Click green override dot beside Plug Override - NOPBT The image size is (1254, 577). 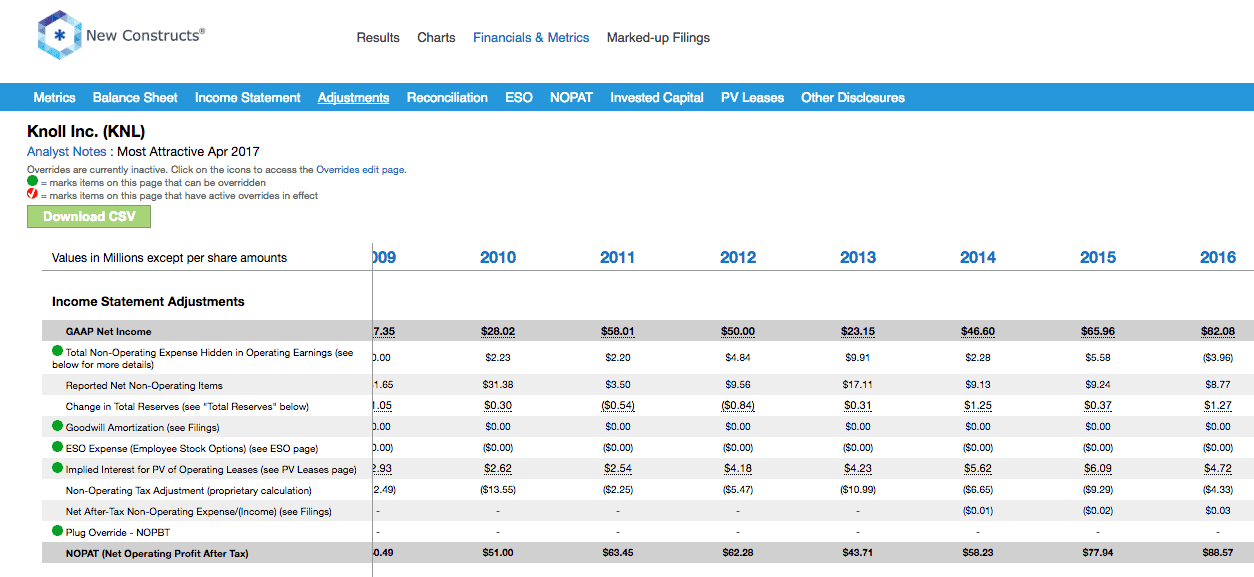coord(58,531)
